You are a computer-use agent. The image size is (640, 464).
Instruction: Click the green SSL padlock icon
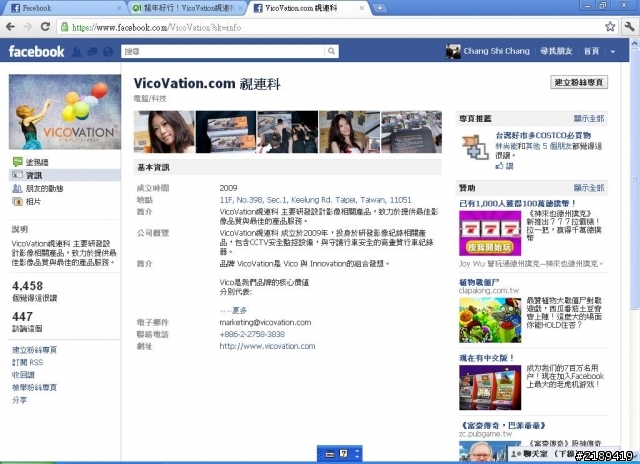pyautogui.click(x=64, y=27)
